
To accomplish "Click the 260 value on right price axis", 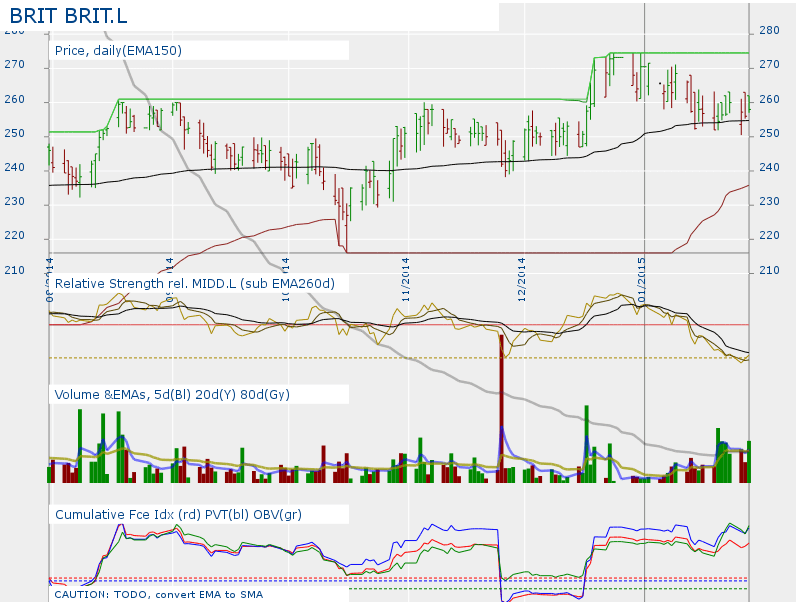I will [769, 99].
